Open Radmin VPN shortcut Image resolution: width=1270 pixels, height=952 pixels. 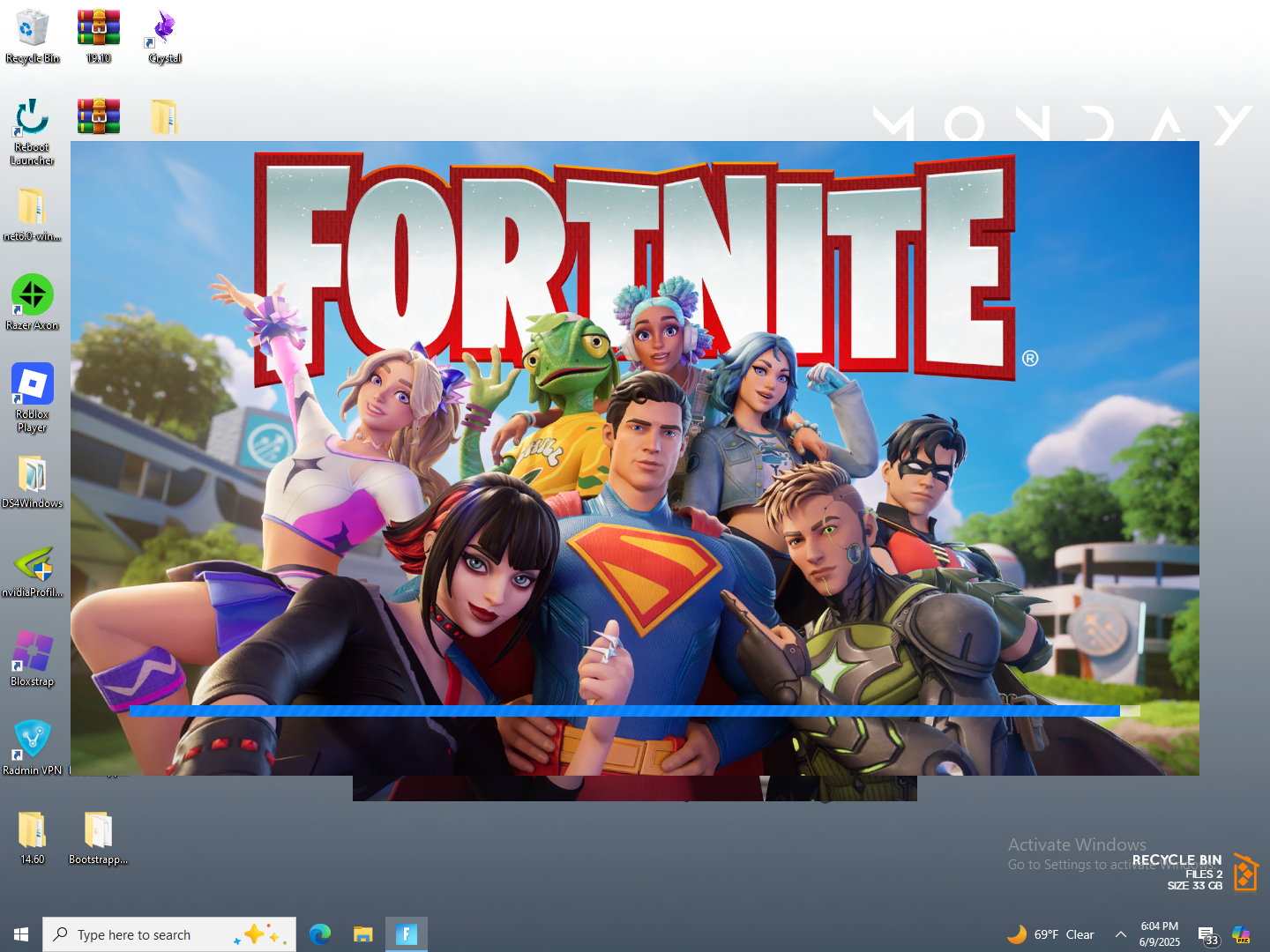[33, 747]
